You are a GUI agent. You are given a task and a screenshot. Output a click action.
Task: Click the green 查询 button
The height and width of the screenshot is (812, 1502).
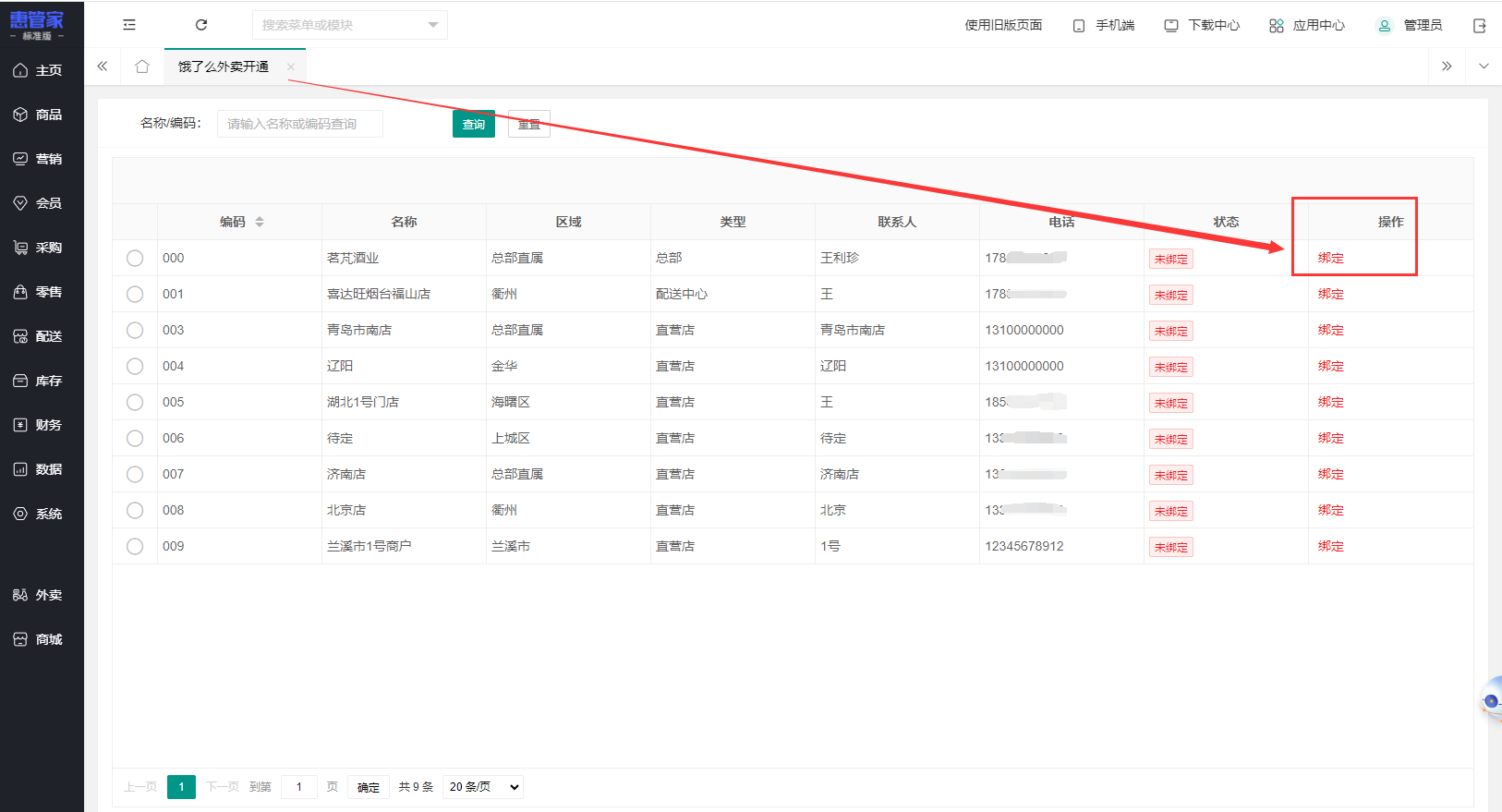coord(474,124)
